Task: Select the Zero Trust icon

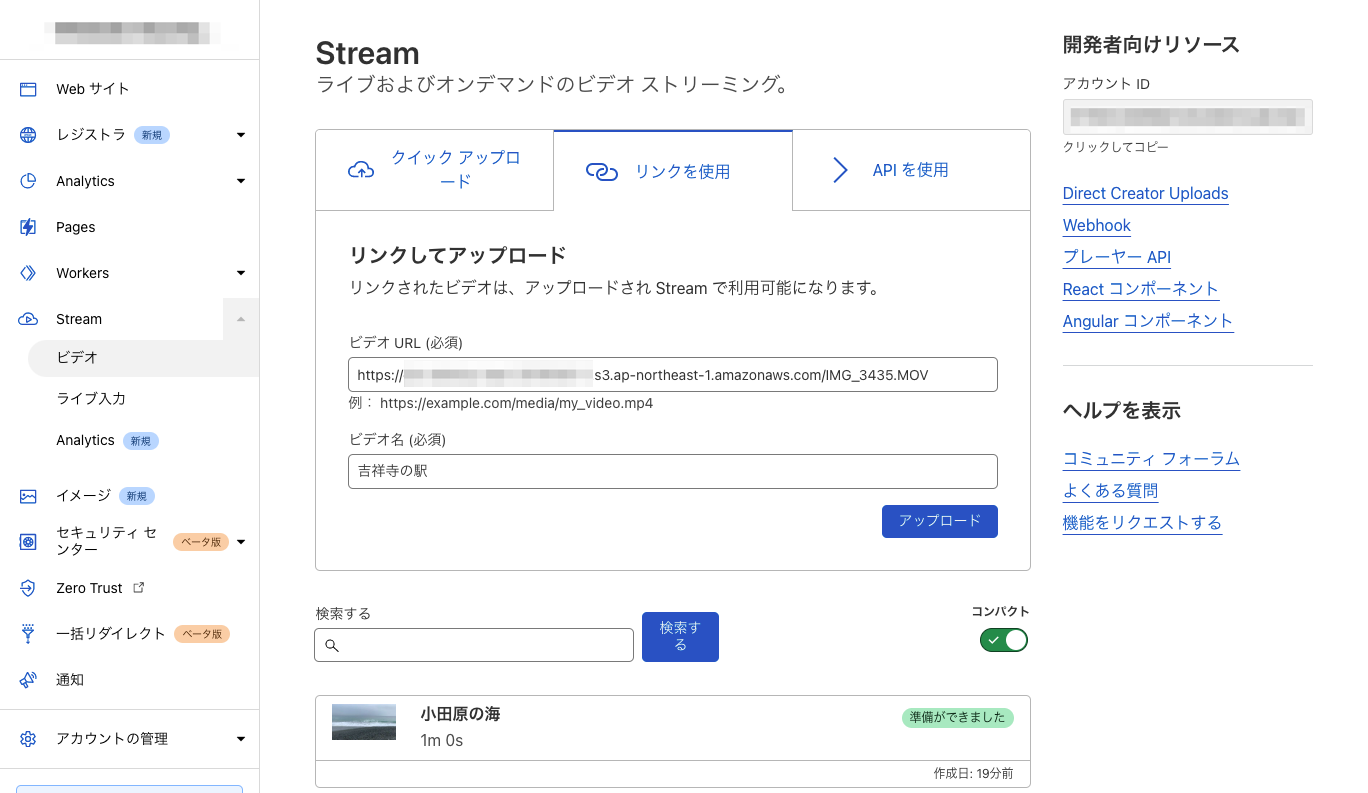Action: pyautogui.click(x=28, y=587)
